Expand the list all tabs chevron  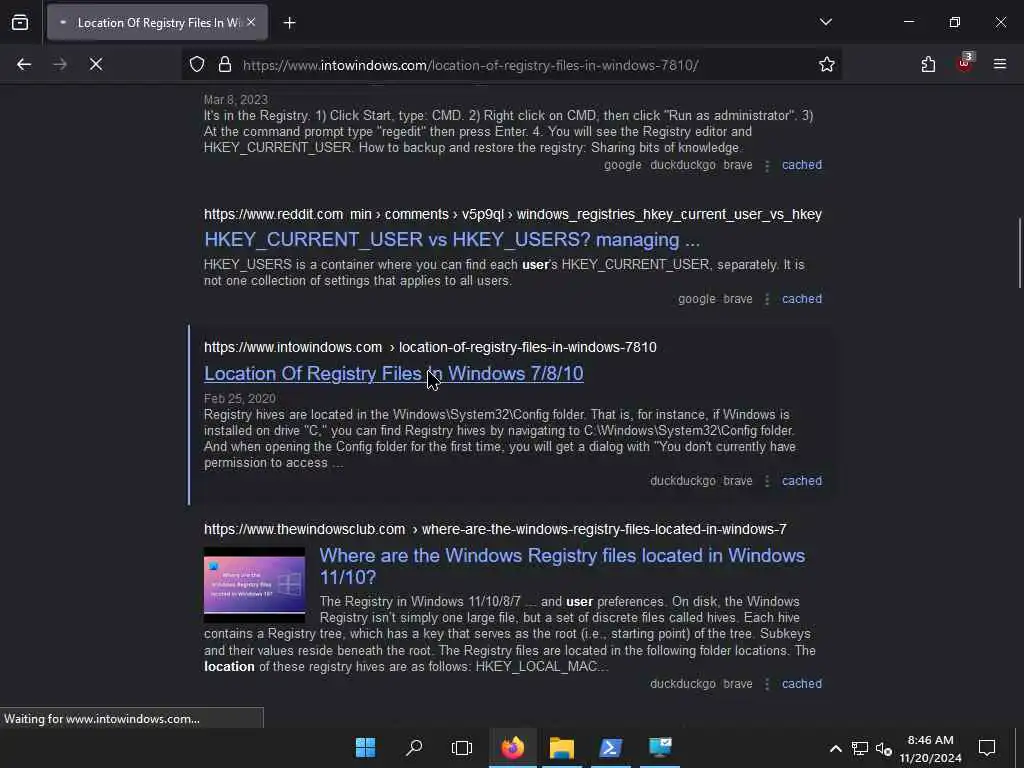coord(825,22)
